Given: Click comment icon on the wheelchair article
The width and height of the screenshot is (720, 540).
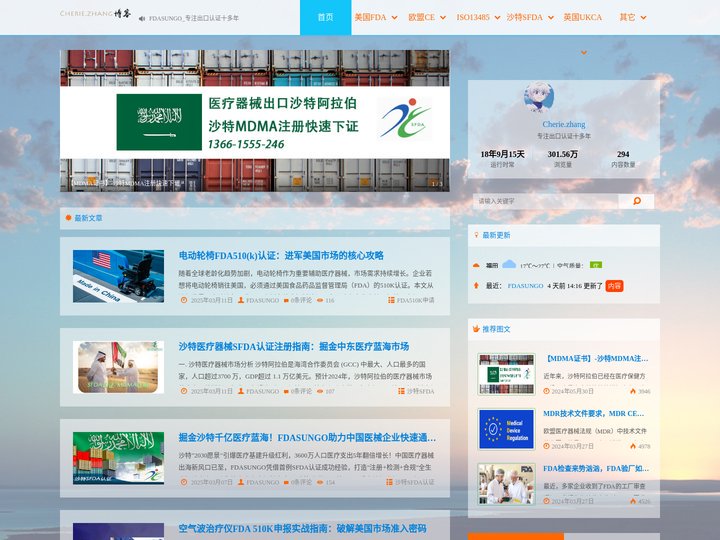Looking at the screenshot, I should 286,300.
